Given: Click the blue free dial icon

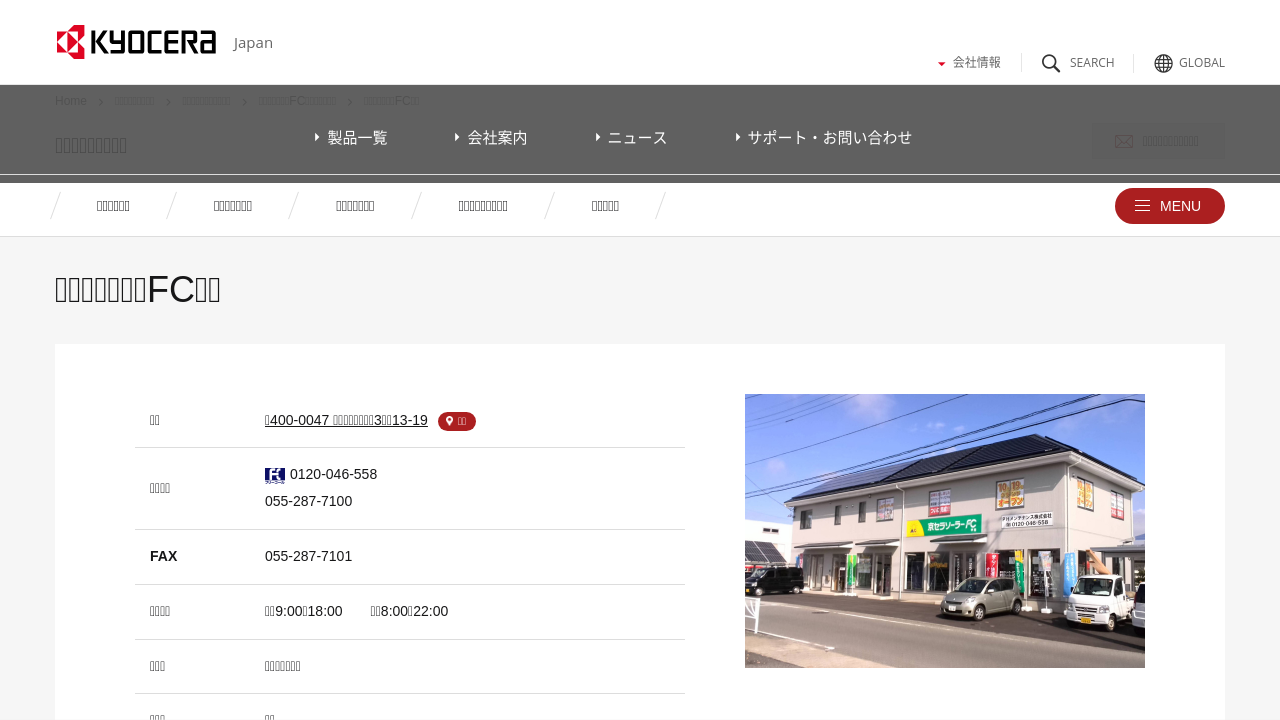Looking at the screenshot, I should coord(275,475).
